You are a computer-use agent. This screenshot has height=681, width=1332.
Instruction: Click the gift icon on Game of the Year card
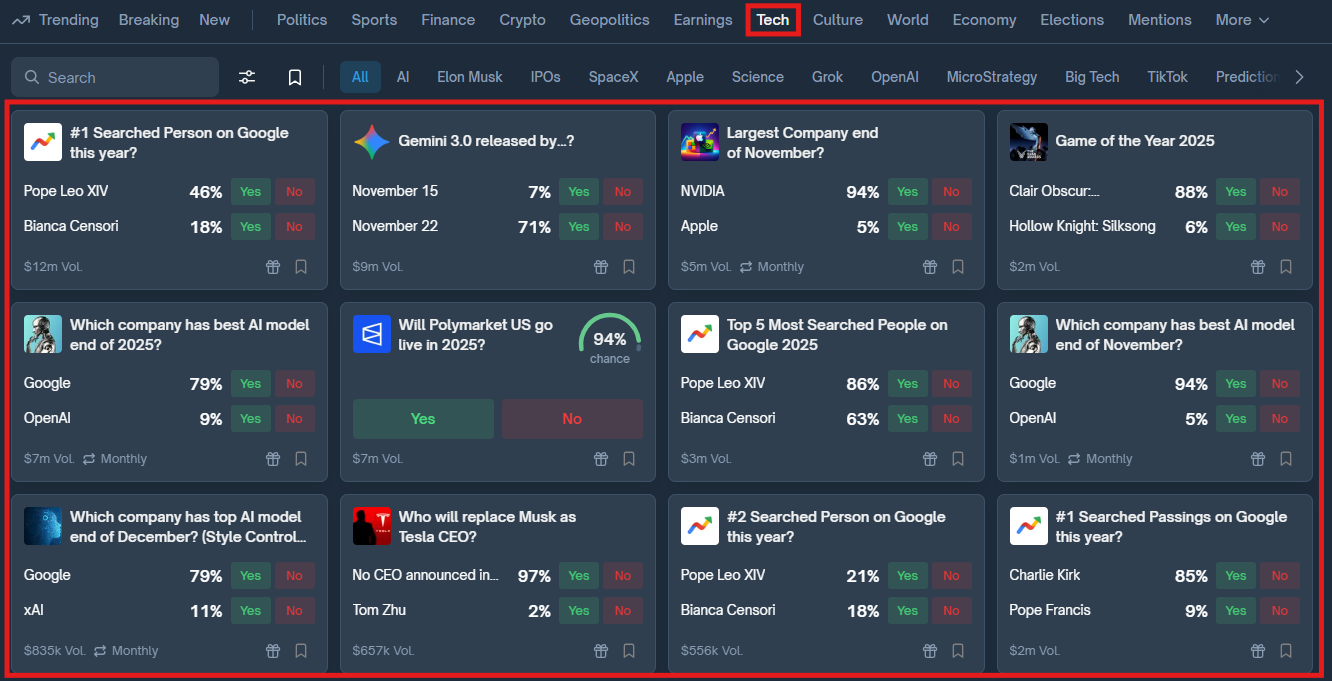1257,266
